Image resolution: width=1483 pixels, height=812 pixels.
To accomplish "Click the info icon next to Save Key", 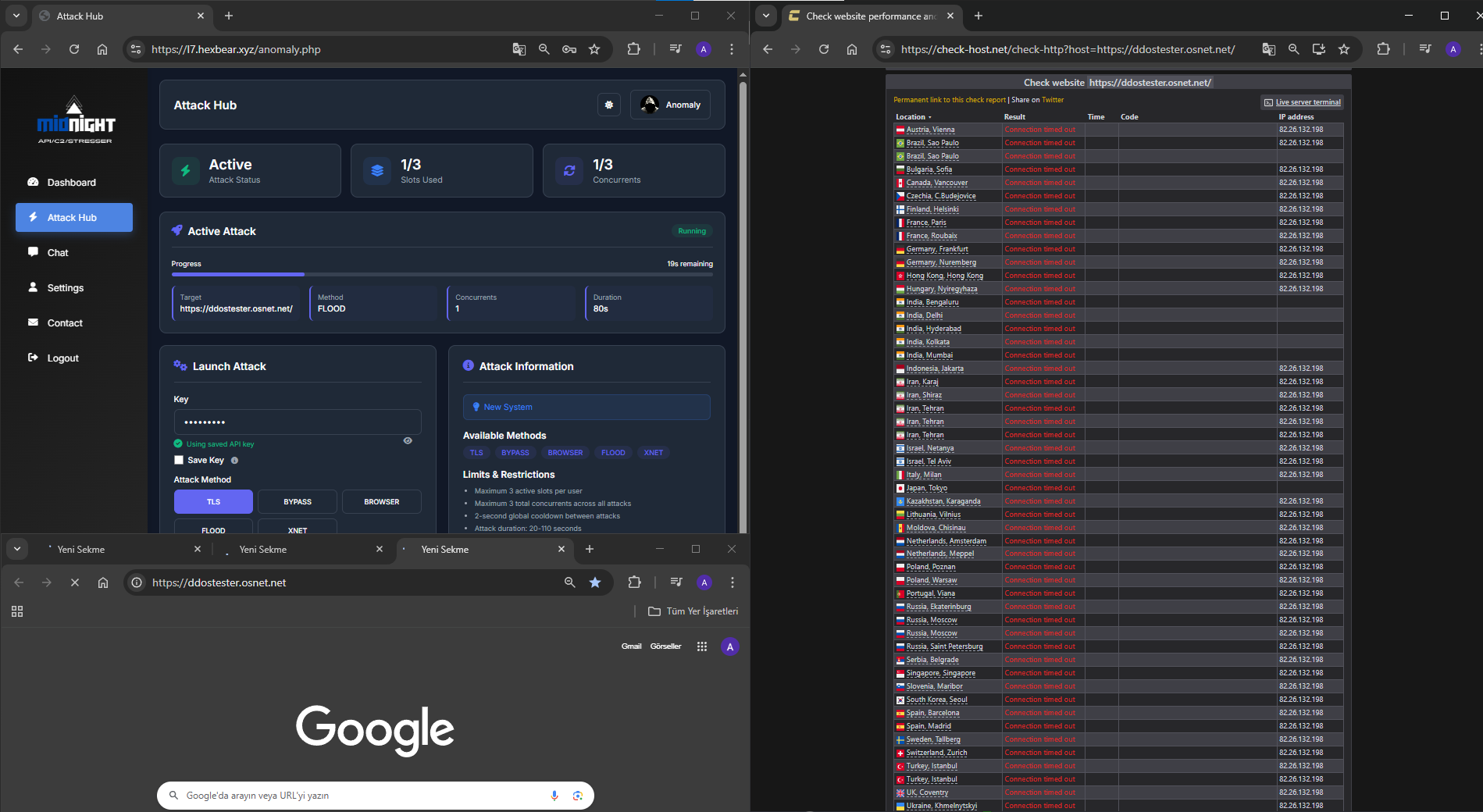I will (x=234, y=461).
